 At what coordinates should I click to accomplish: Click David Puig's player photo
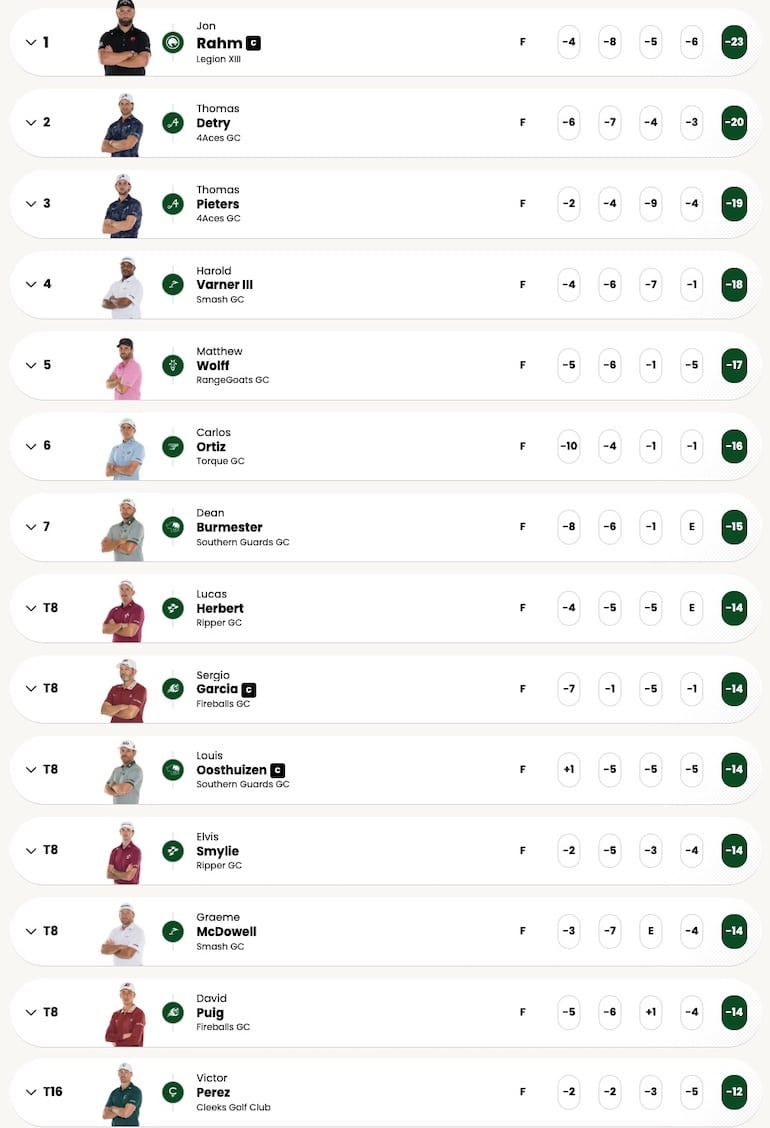124,1014
